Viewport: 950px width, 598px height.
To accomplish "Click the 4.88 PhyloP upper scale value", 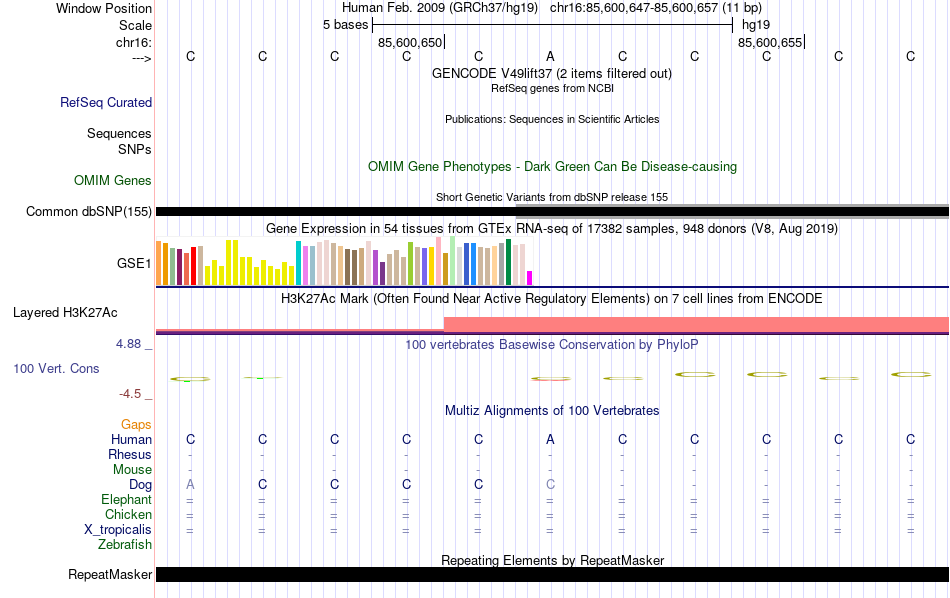I will coord(128,344).
